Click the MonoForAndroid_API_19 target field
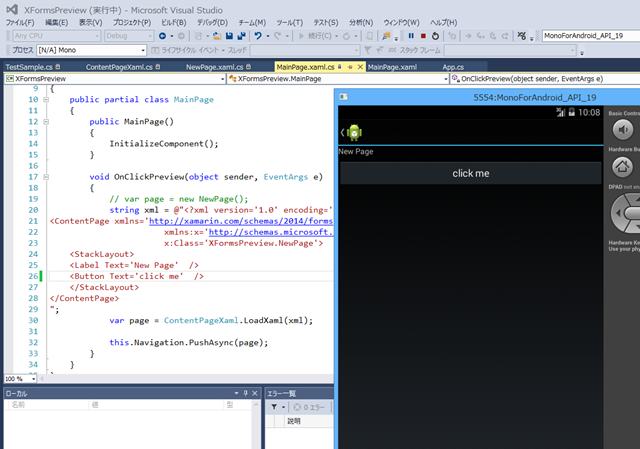This screenshot has height=449, width=640. [588, 35]
